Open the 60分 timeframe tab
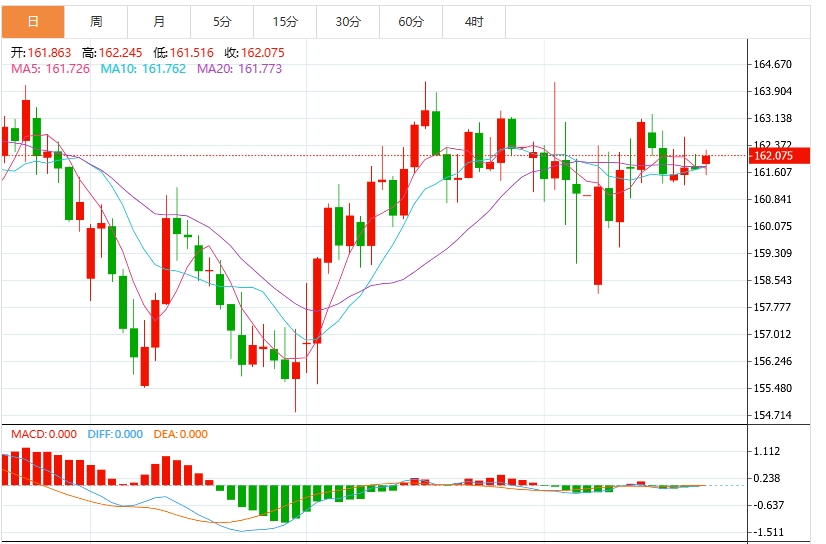 [x=411, y=22]
